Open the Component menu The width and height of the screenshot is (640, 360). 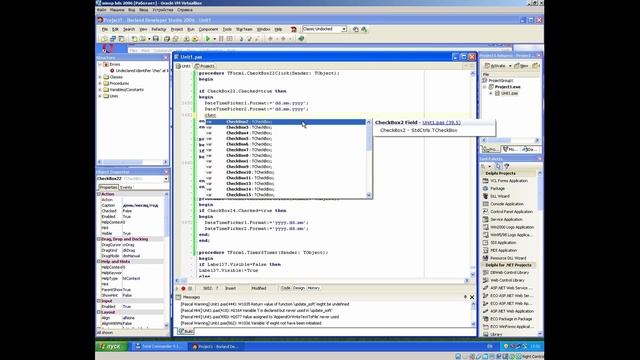coord(208,29)
